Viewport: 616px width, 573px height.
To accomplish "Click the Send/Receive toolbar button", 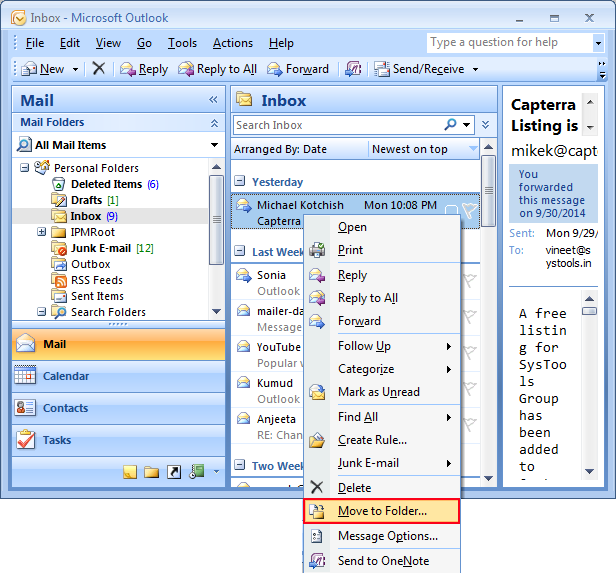I will [x=419, y=69].
